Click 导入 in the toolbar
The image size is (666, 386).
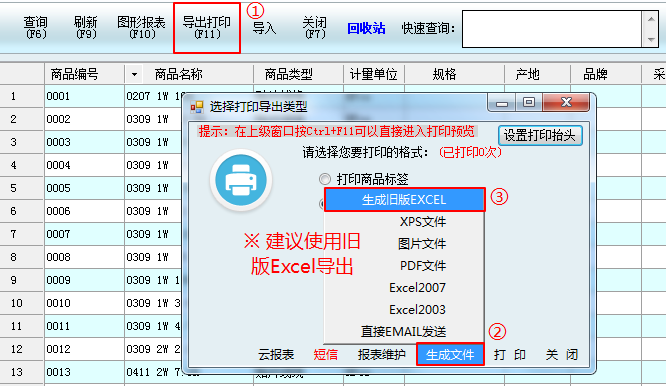pos(264,28)
